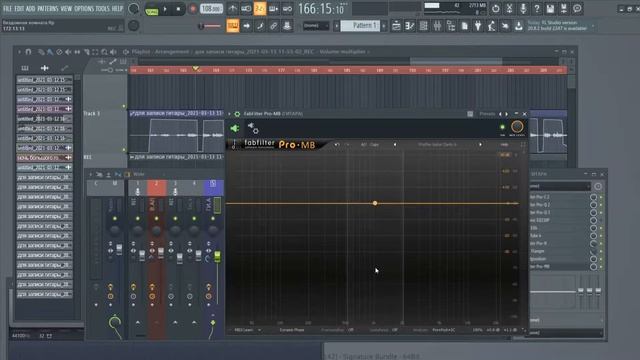Click the previous preset arrow in Pro-MB title
Screen dimensions: 640x360
tap(500, 114)
